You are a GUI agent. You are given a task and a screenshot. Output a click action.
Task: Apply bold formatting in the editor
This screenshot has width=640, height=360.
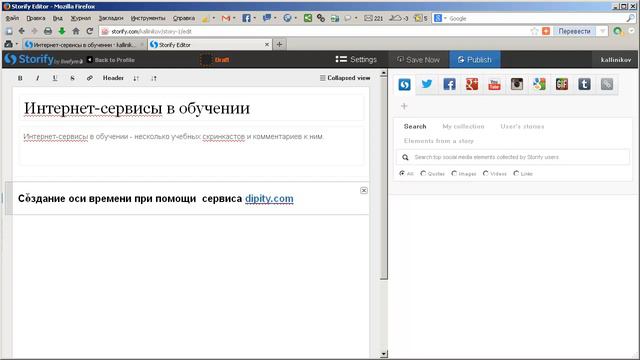click(20, 78)
